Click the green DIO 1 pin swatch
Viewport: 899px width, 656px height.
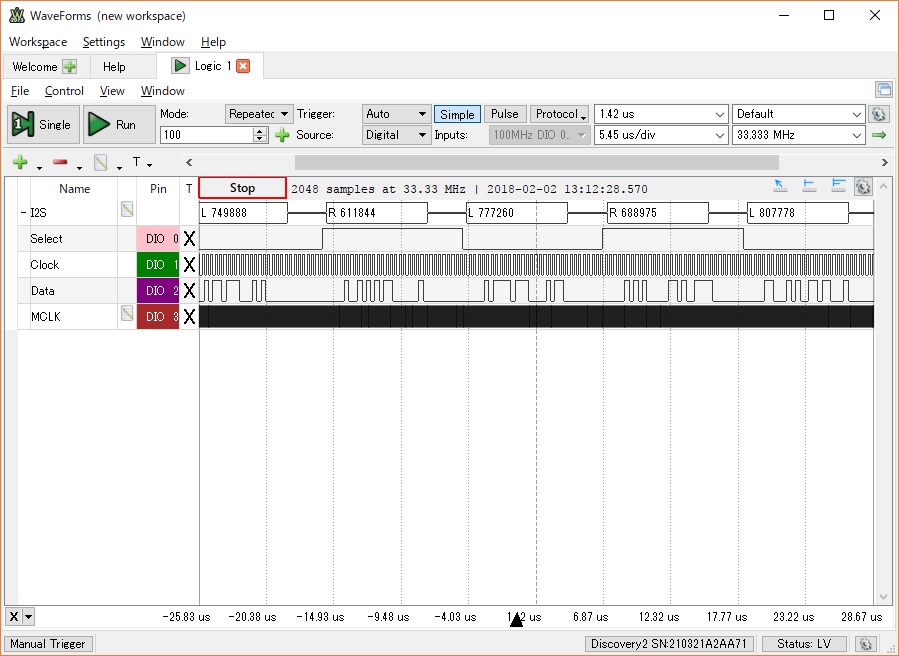point(158,264)
